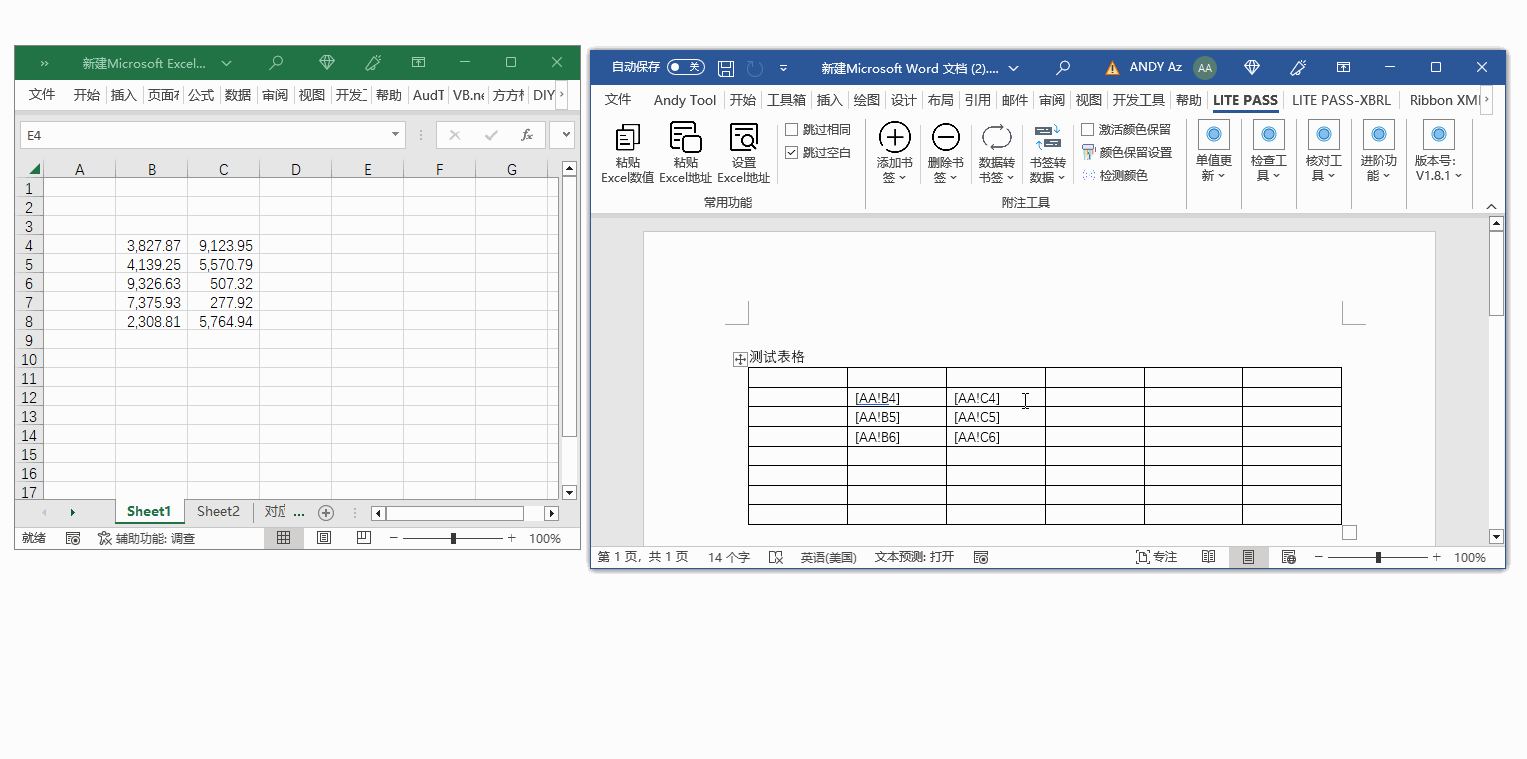Click the 粘贴 Excel地址 icon
1527x759 pixels.
point(685,138)
